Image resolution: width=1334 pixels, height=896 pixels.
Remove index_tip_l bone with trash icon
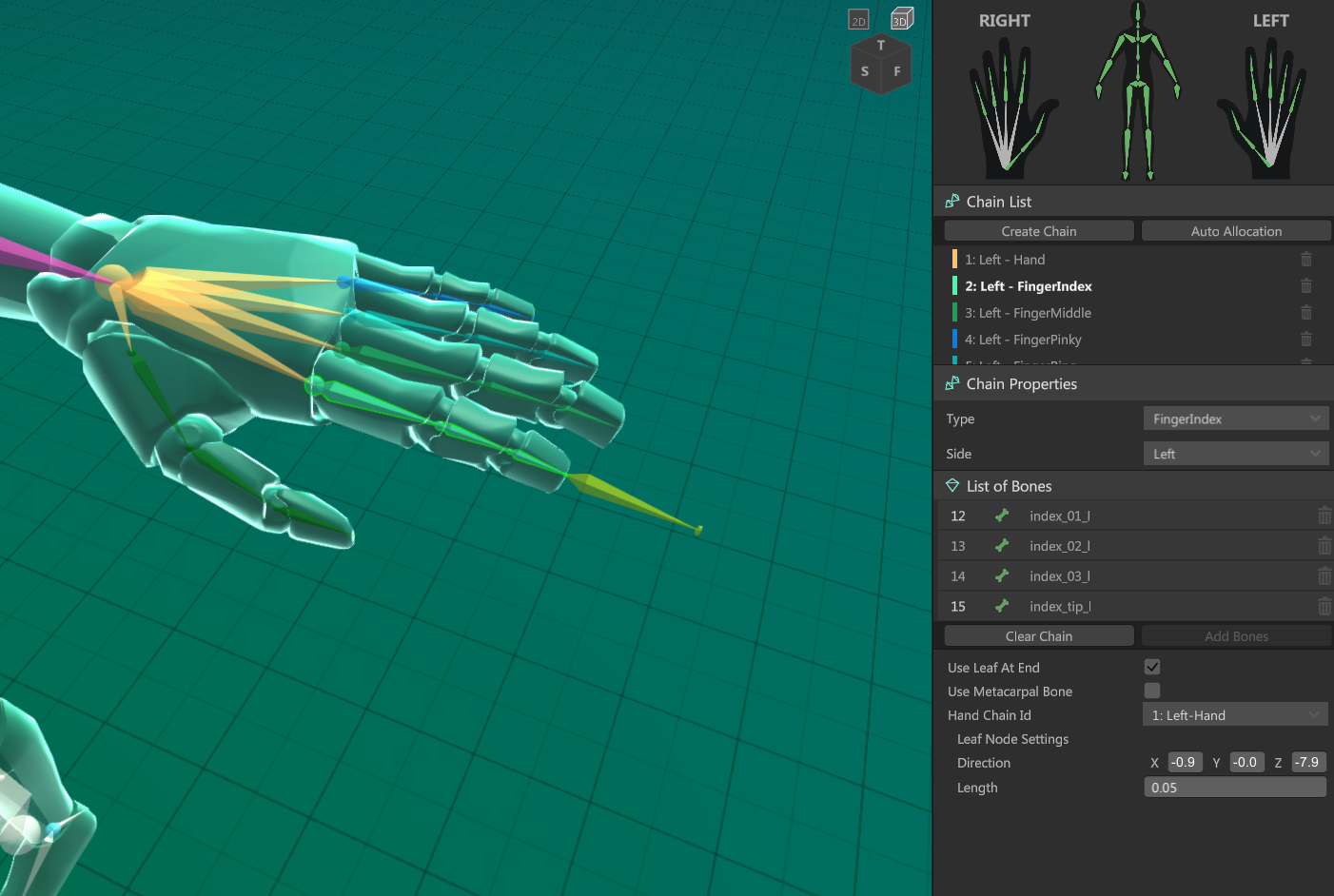(1324, 607)
